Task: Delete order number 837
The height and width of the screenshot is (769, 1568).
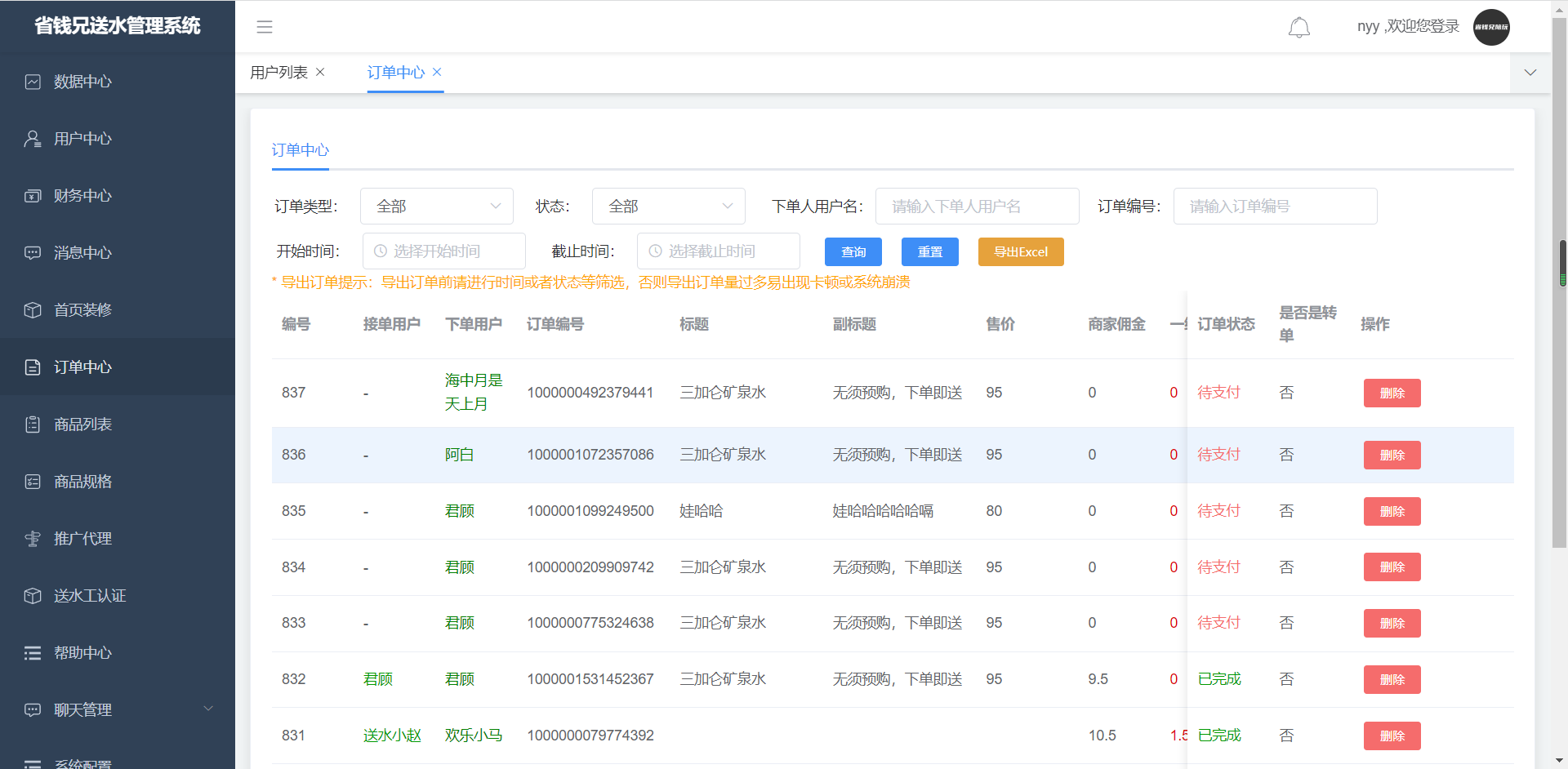Action: coord(1392,393)
